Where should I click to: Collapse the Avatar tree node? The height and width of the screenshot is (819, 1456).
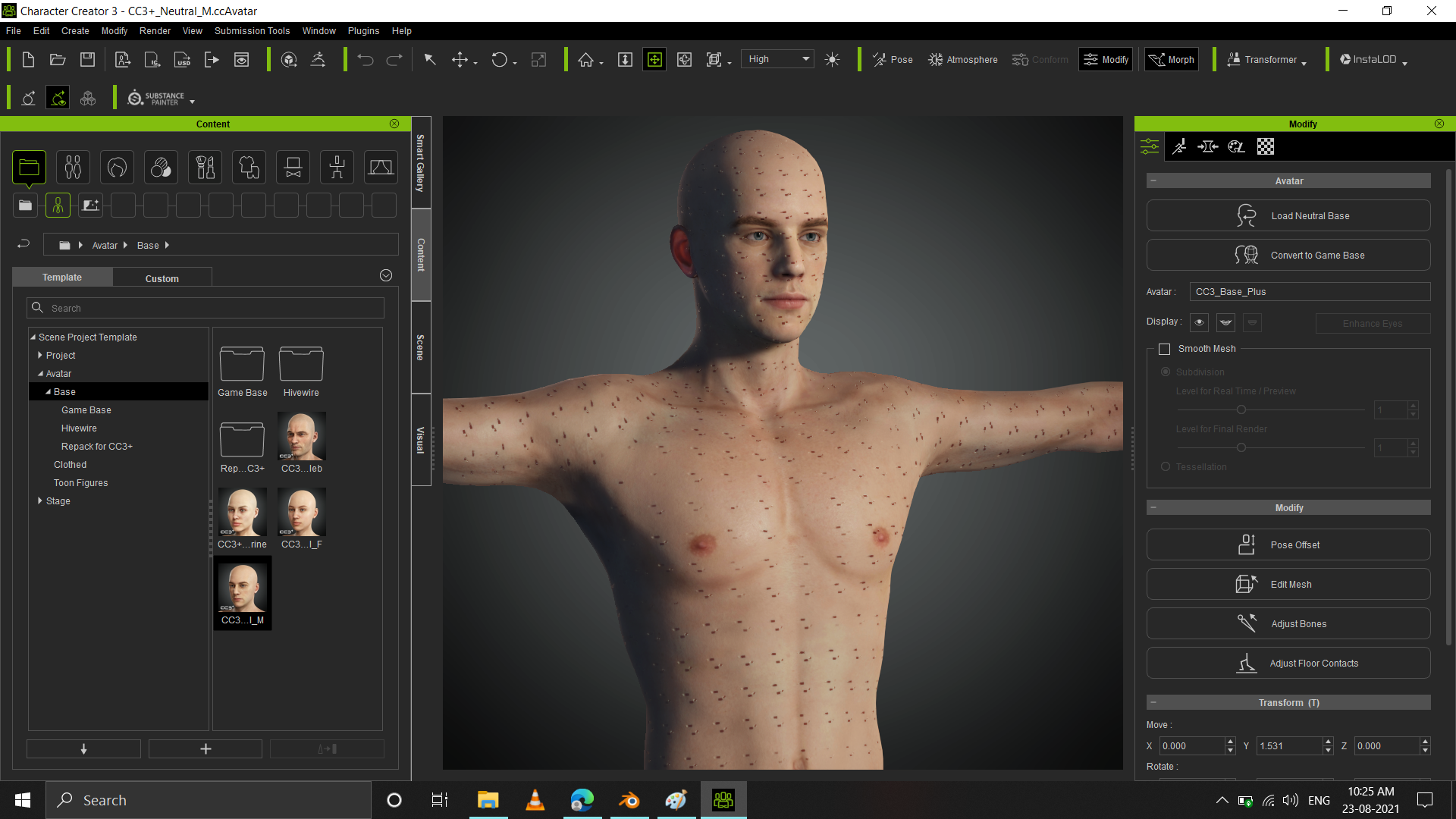point(40,373)
